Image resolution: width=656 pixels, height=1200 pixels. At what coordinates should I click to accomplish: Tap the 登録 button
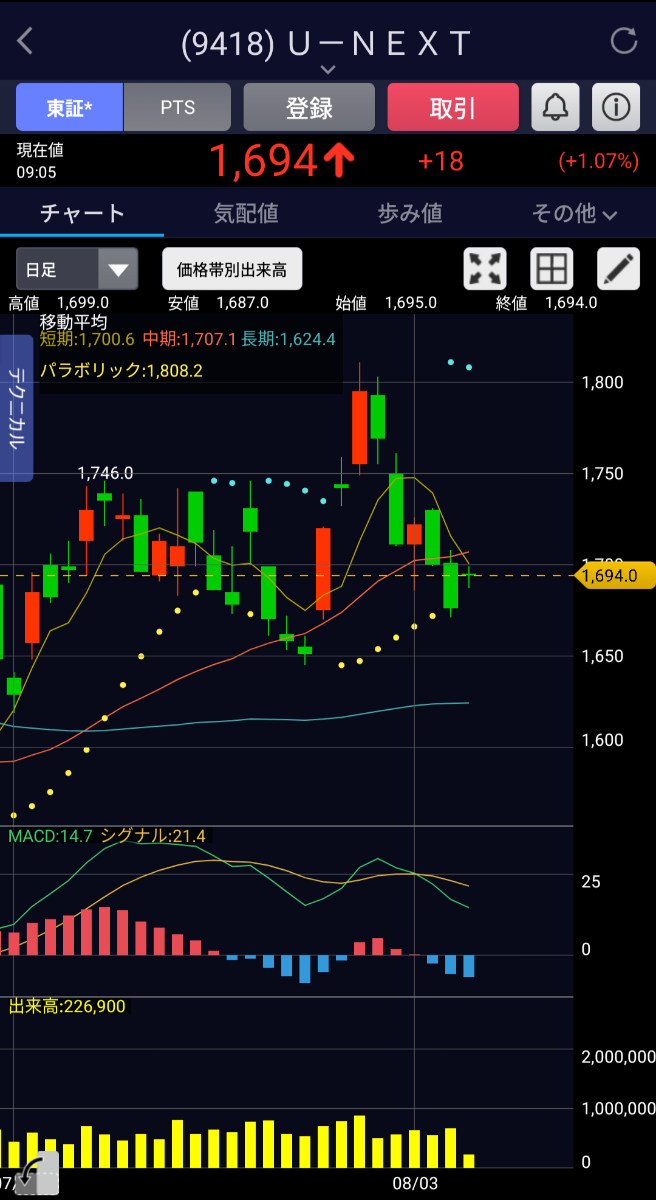tap(309, 107)
